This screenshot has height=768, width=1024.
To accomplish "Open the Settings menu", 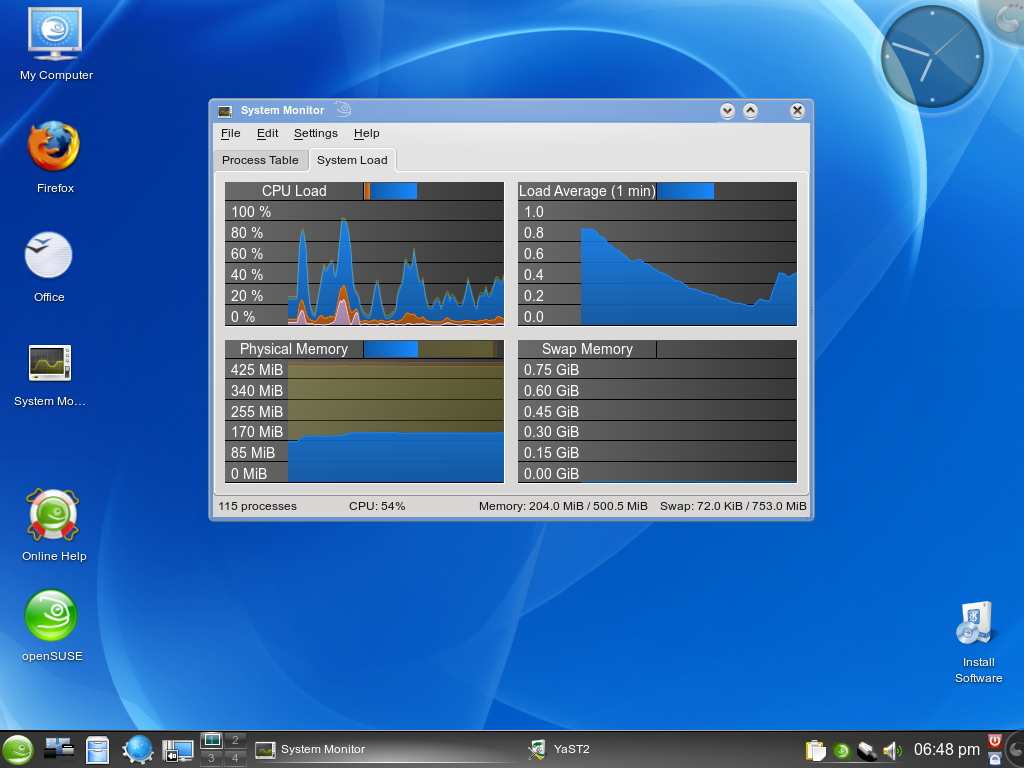I will (x=315, y=133).
